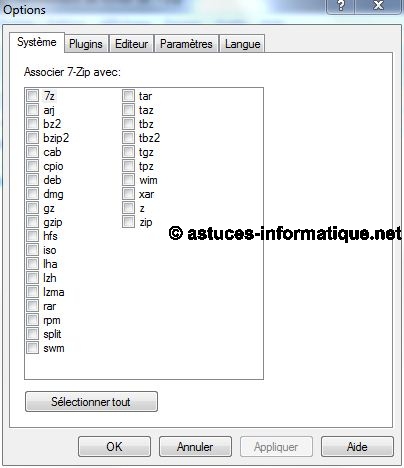Tick the tpz checkbox
The height and width of the screenshot is (468, 404).
pos(128,166)
